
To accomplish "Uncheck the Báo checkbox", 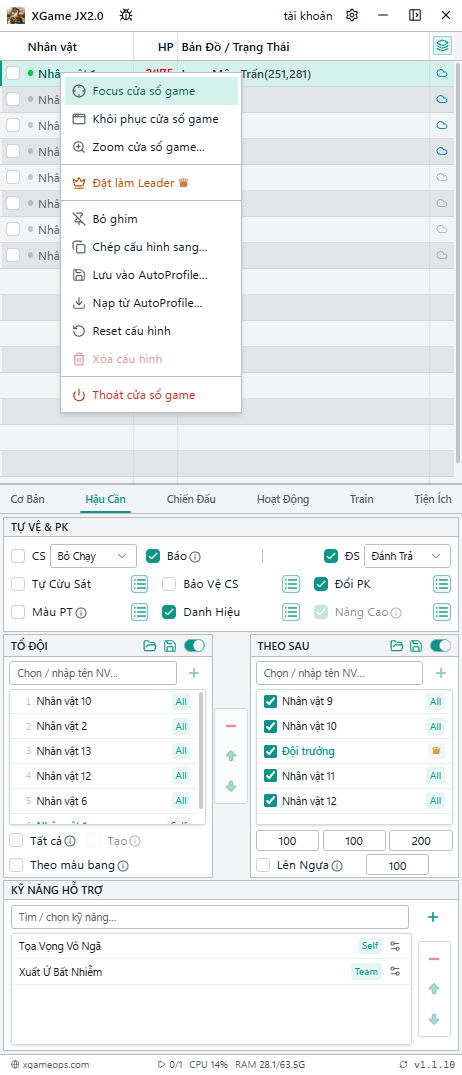I will (153, 556).
